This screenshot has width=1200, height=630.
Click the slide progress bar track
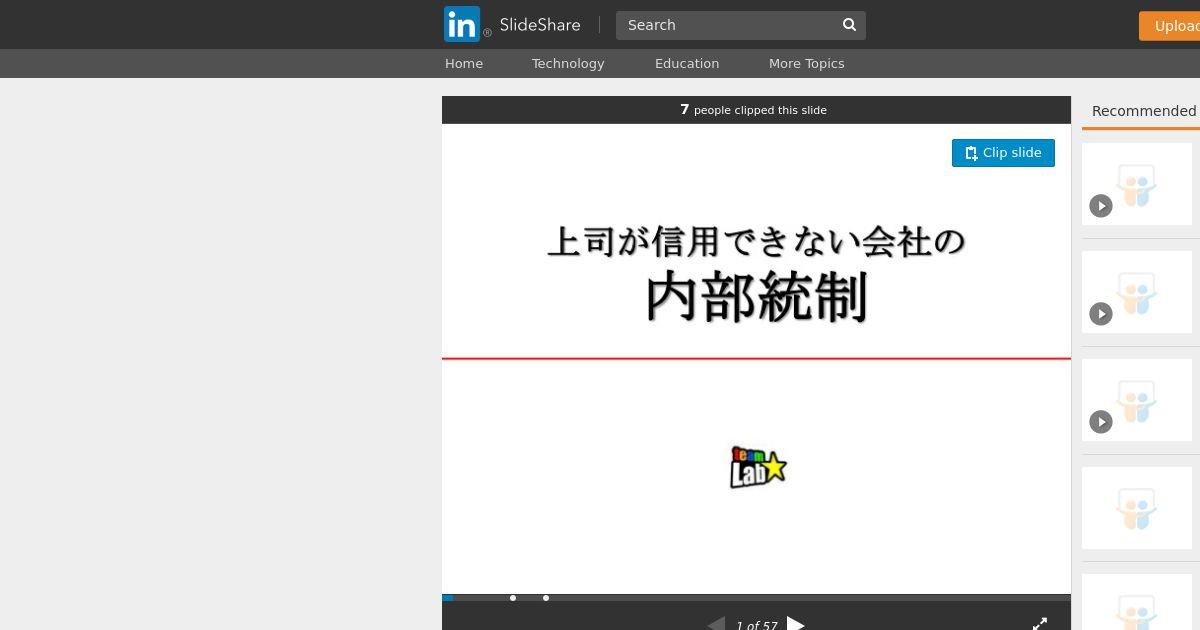point(756,598)
